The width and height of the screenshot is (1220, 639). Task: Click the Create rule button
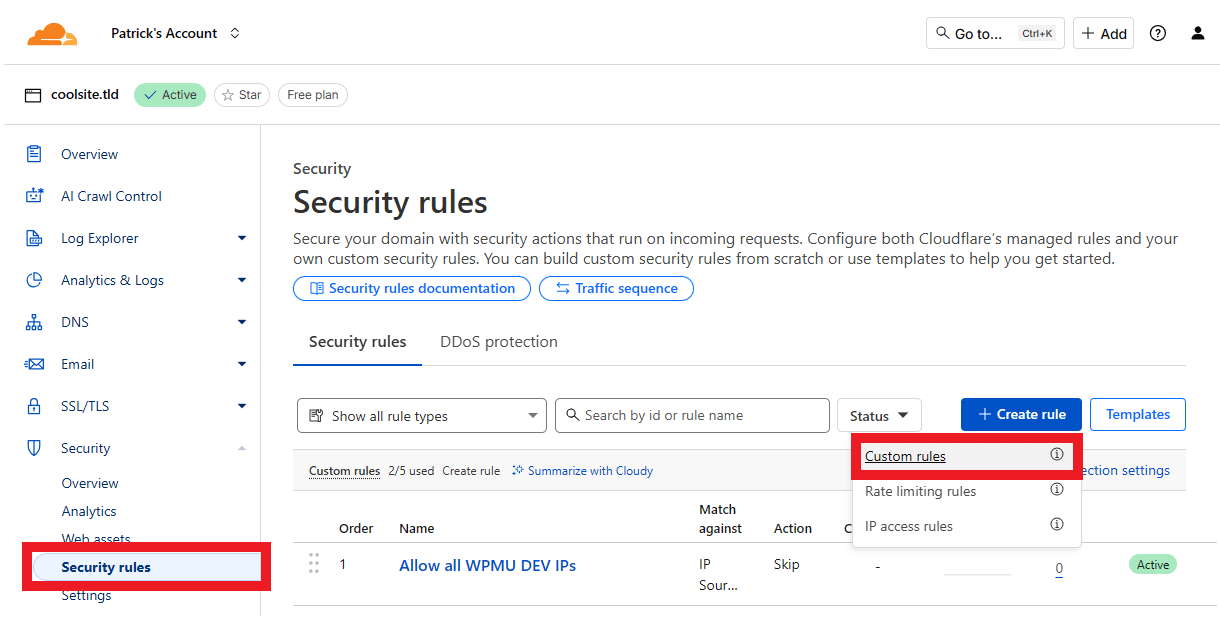(1020, 414)
